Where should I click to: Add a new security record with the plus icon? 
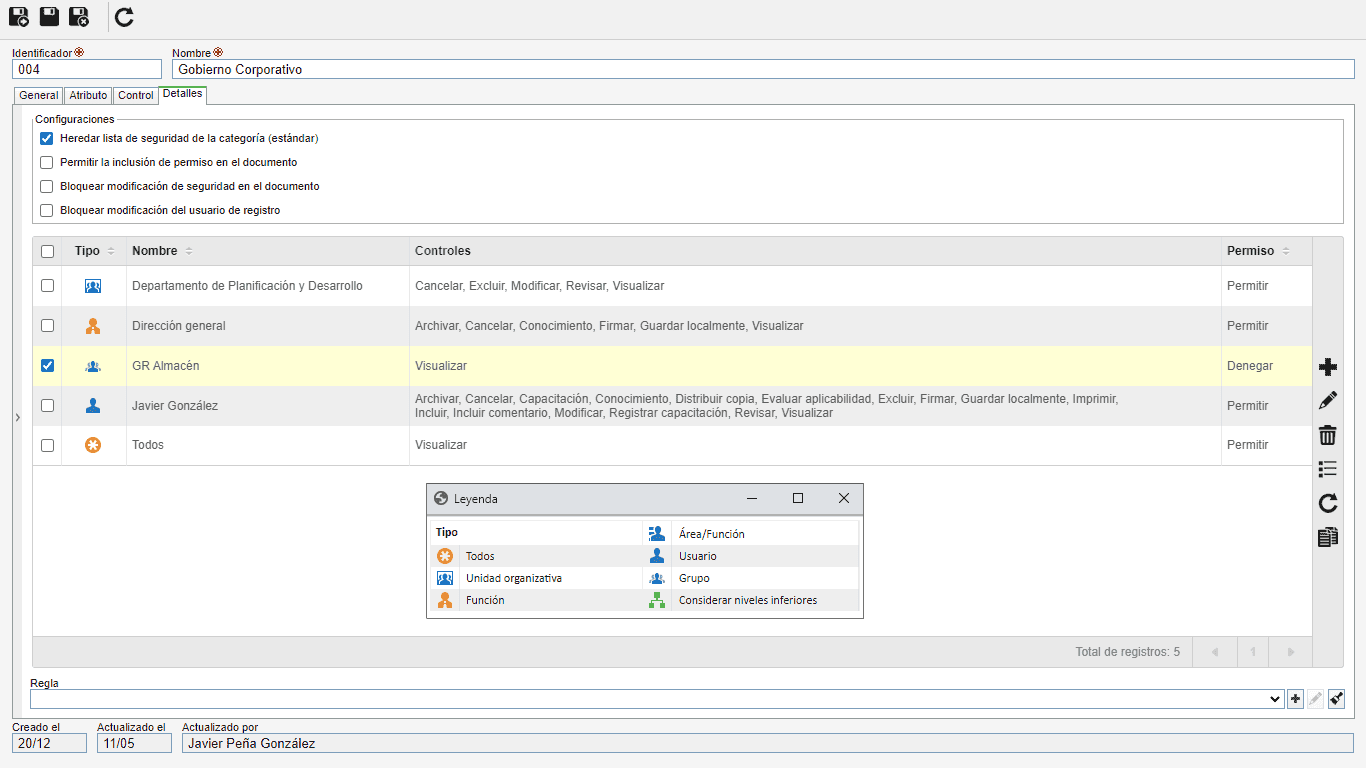(1328, 367)
